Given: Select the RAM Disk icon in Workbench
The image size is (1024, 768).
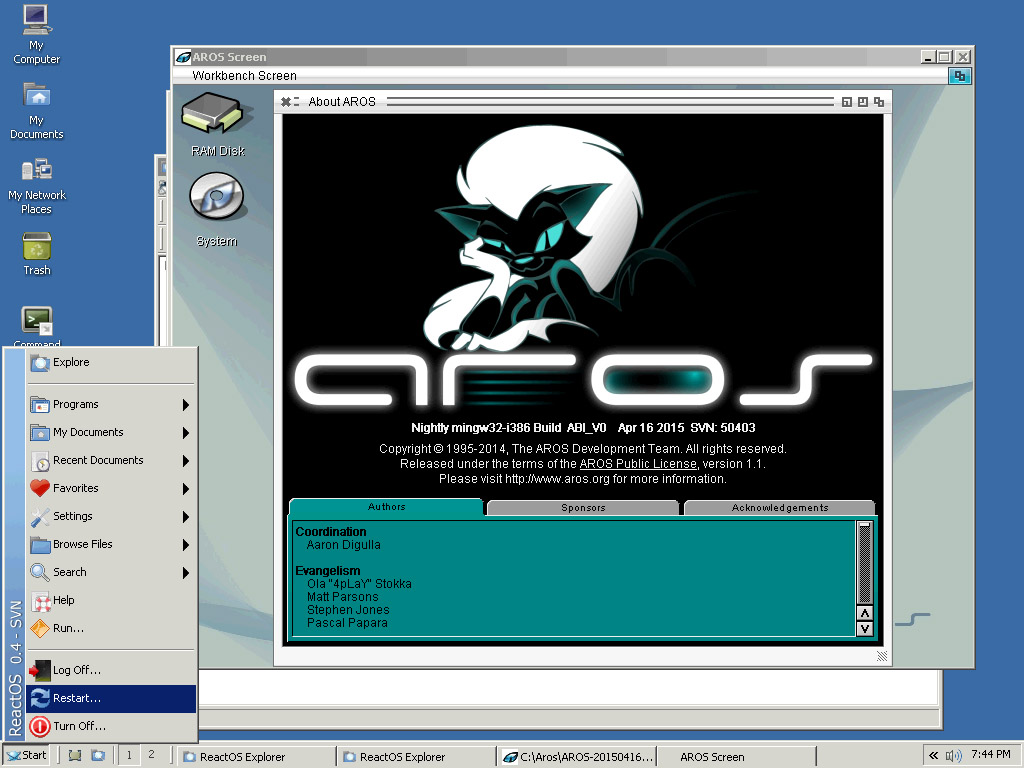Looking at the screenshot, I should 217,124.
